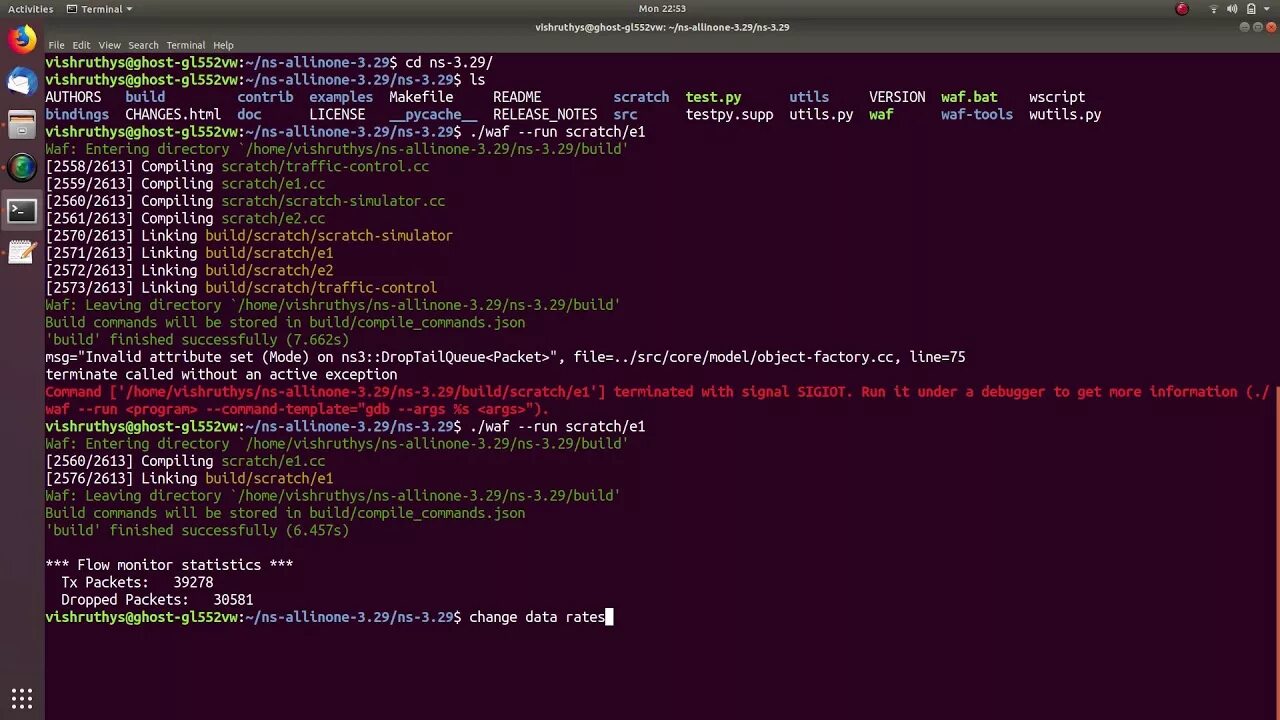Click the 'scratch' directory in ls output

tap(641, 97)
